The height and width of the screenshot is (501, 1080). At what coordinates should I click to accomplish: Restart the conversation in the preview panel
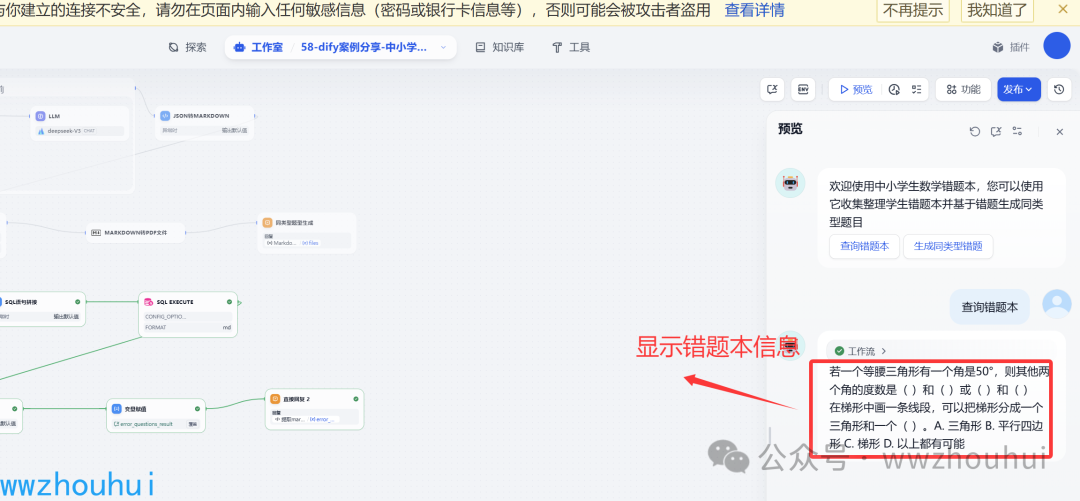click(975, 131)
